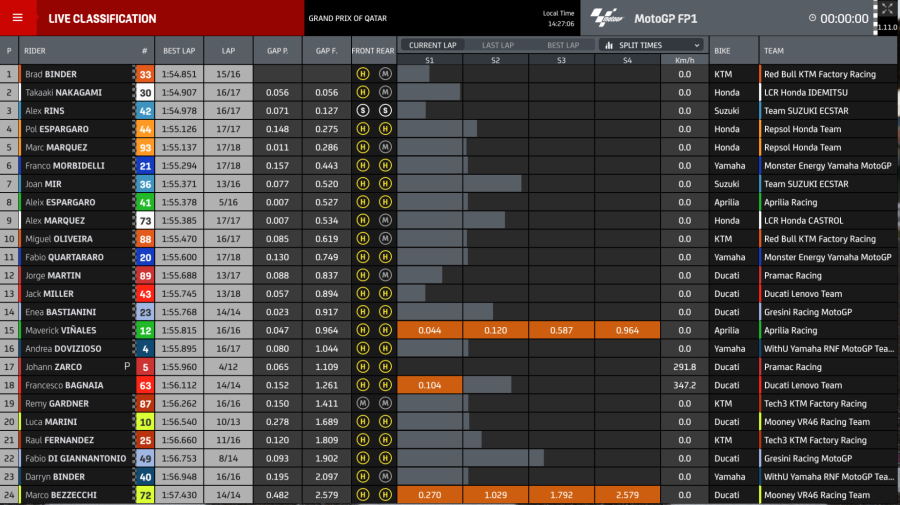Click Mooney VR46 Racing Team for Marini
Screen dimensions: 900x505
point(817,422)
